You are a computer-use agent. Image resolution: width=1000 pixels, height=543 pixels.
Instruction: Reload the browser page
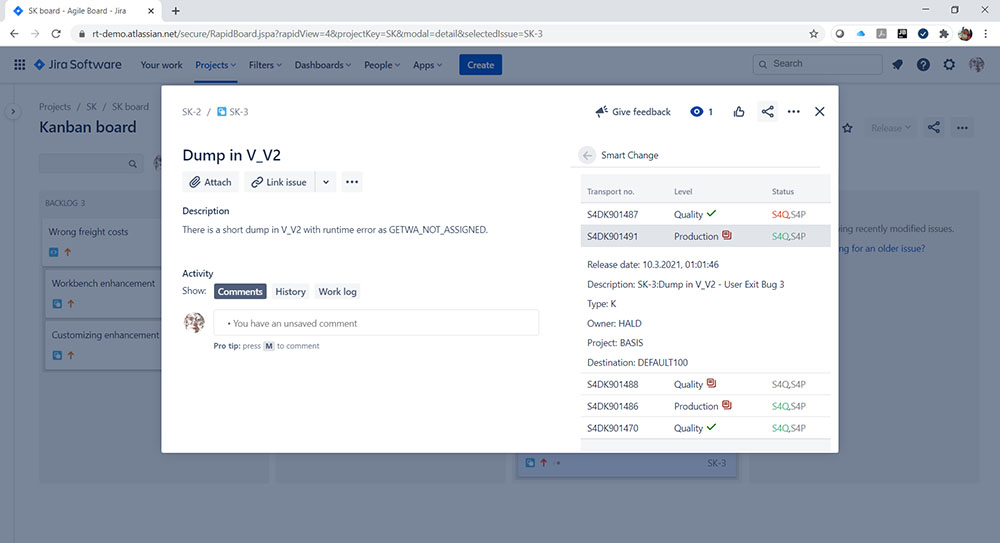(56, 34)
